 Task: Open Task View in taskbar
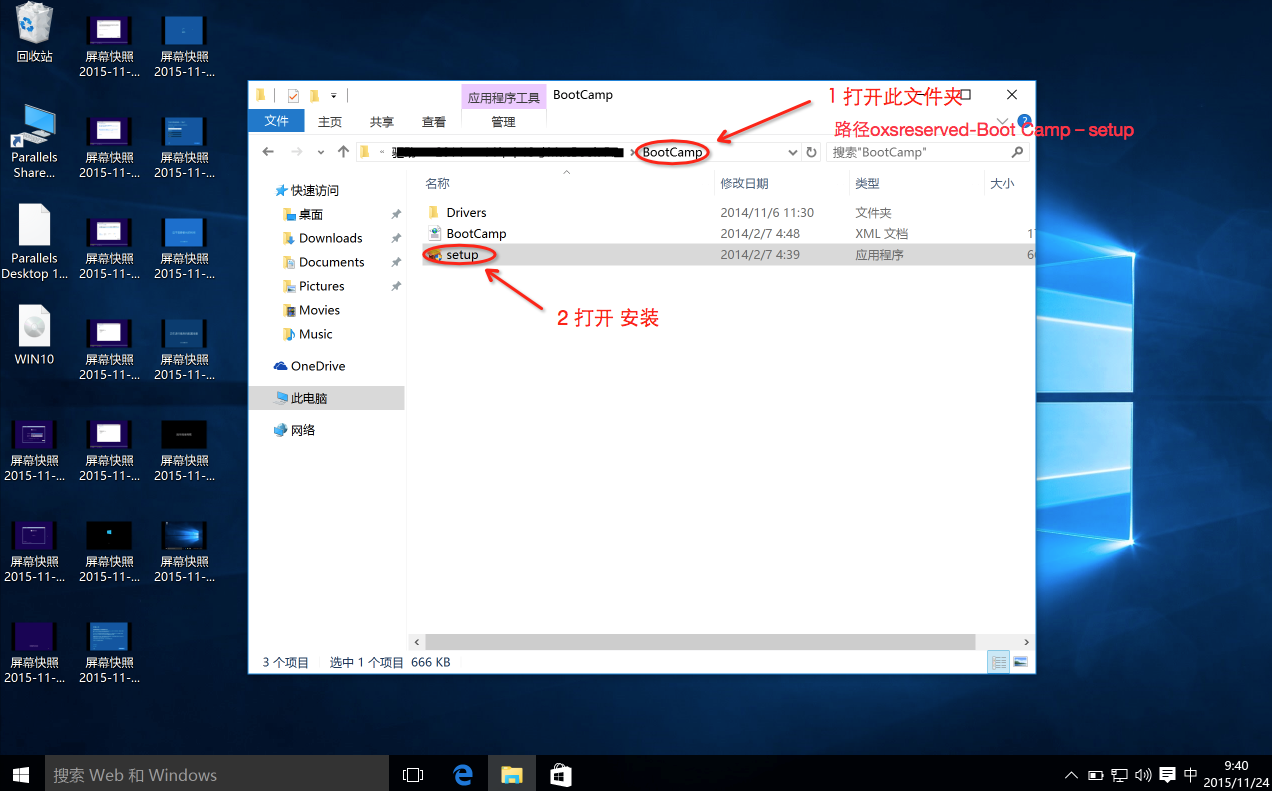pyautogui.click(x=412, y=774)
